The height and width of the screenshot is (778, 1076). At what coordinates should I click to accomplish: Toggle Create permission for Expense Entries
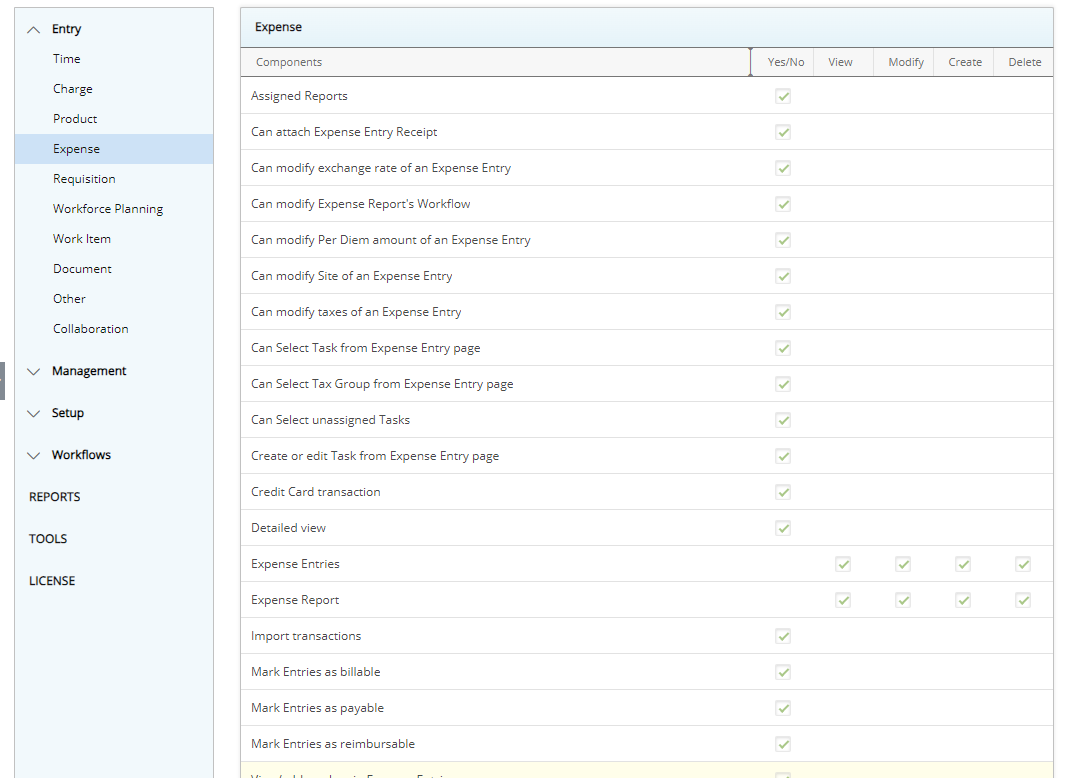pos(963,564)
